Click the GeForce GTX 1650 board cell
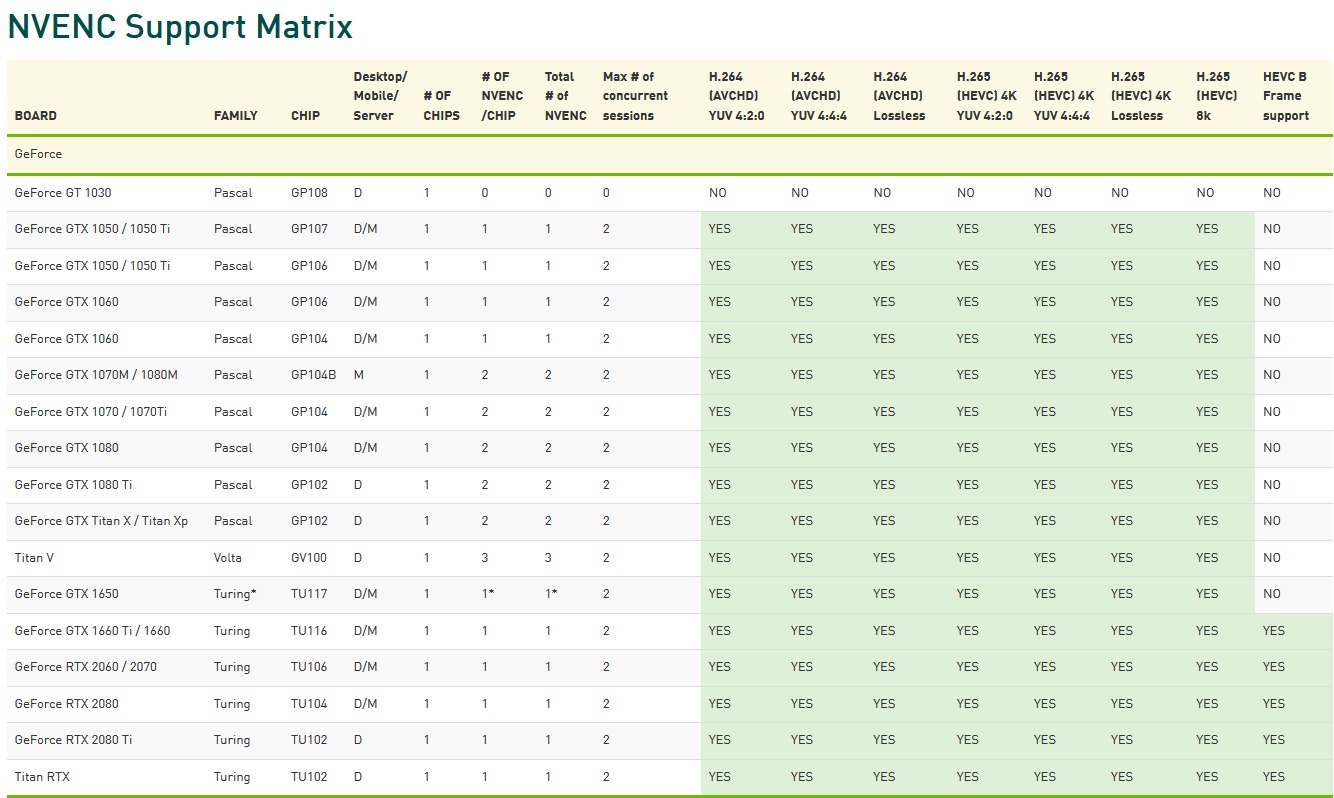The image size is (1334, 798). (x=67, y=594)
